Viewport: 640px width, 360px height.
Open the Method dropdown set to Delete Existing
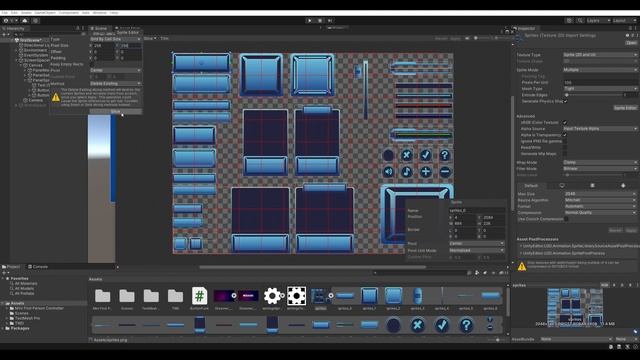(x=116, y=83)
